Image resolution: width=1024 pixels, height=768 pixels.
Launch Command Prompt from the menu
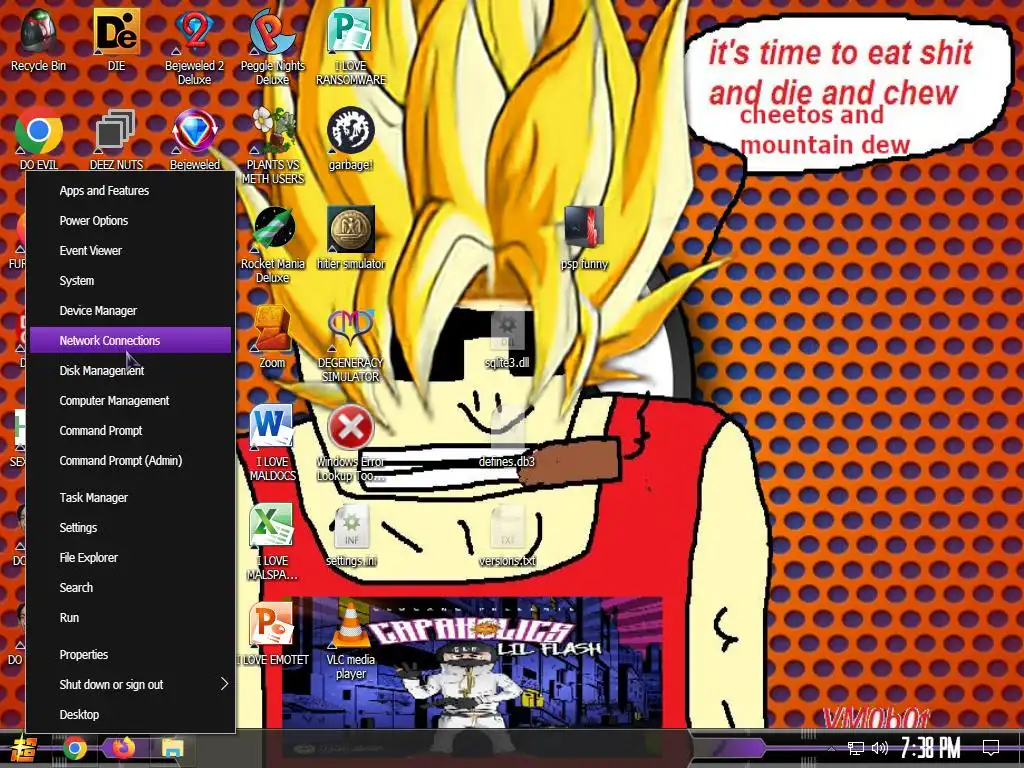click(131, 430)
